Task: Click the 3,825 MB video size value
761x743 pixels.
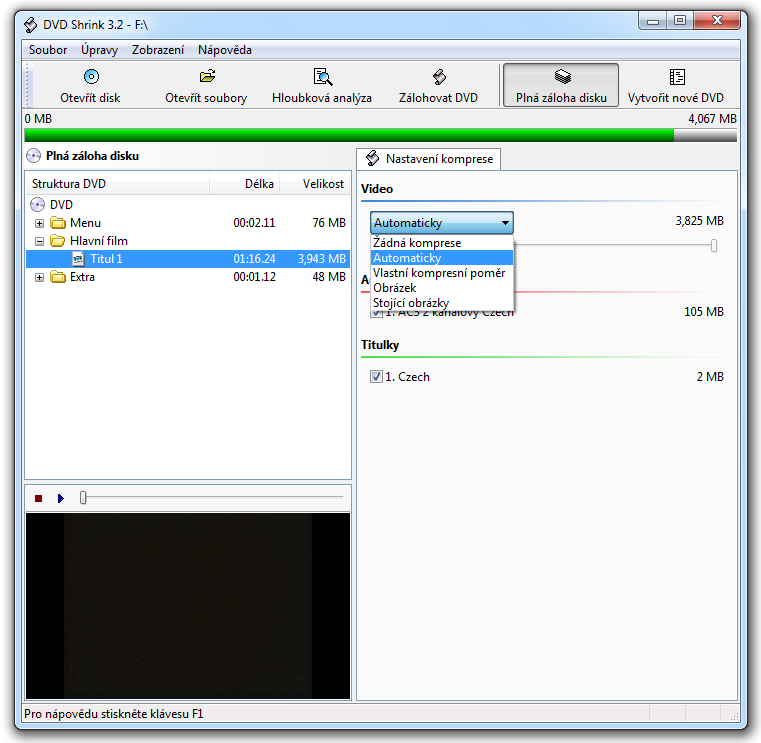Action: click(699, 221)
